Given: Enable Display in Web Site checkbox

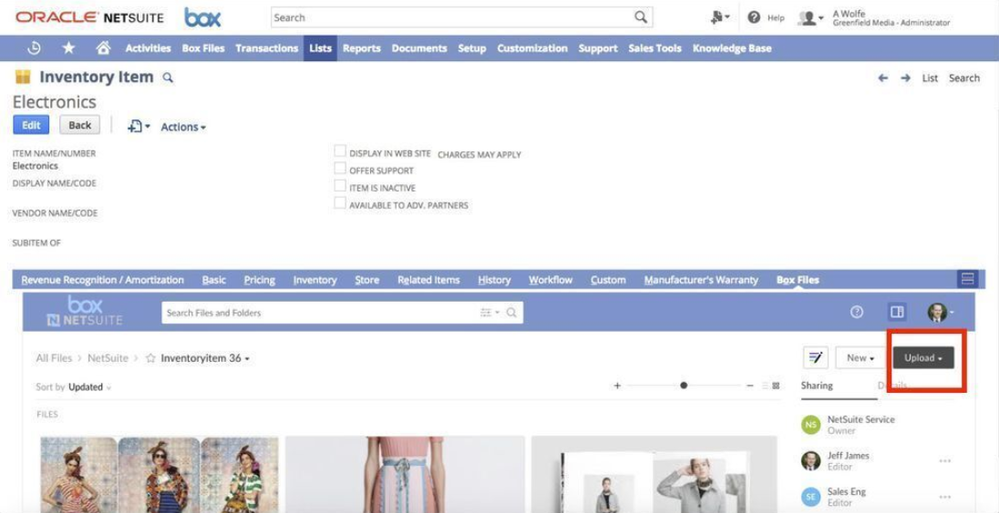Looking at the screenshot, I should pyautogui.click(x=340, y=152).
